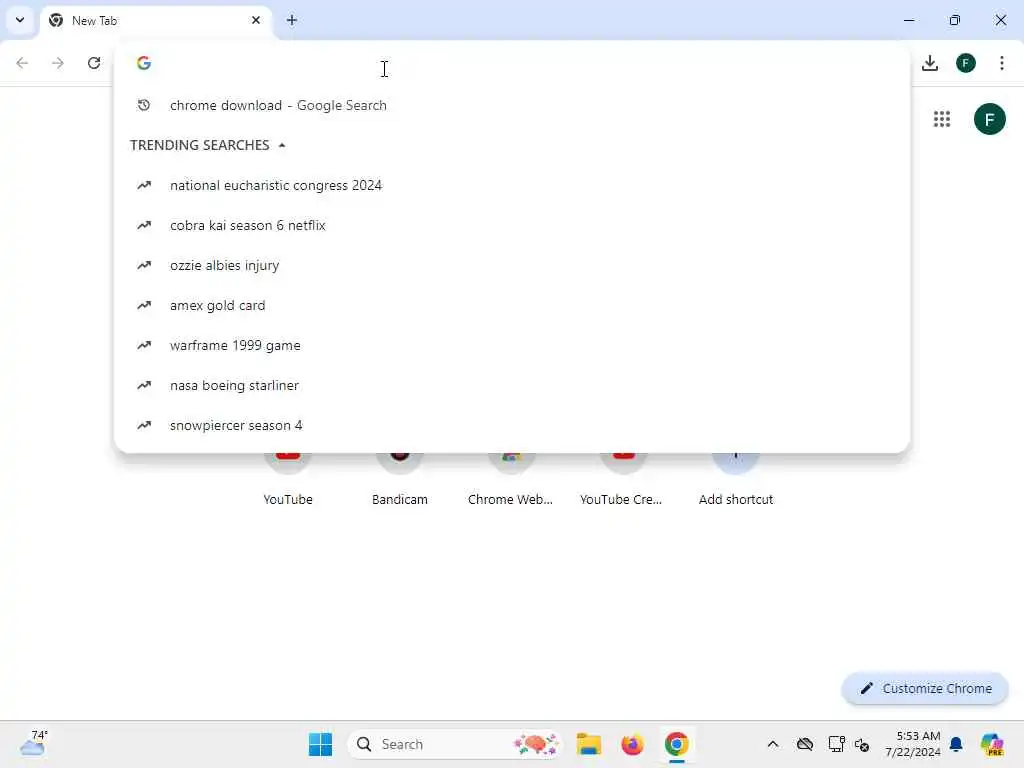The image size is (1024, 768).
Task: Reload the page with refresh icon
Action: [94, 63]
